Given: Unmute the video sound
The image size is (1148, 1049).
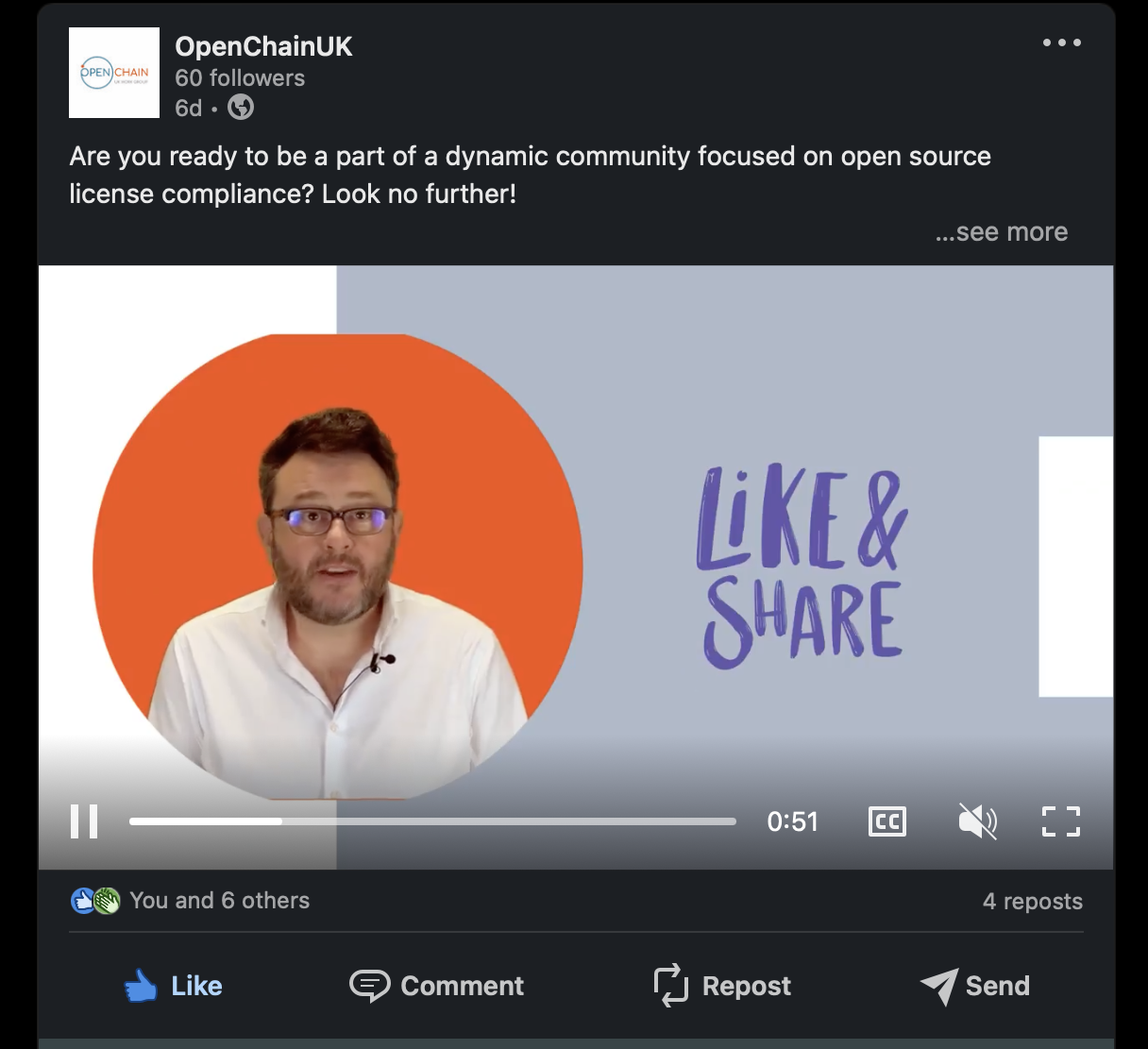Looking at the screenshot, I should [977, 821].
